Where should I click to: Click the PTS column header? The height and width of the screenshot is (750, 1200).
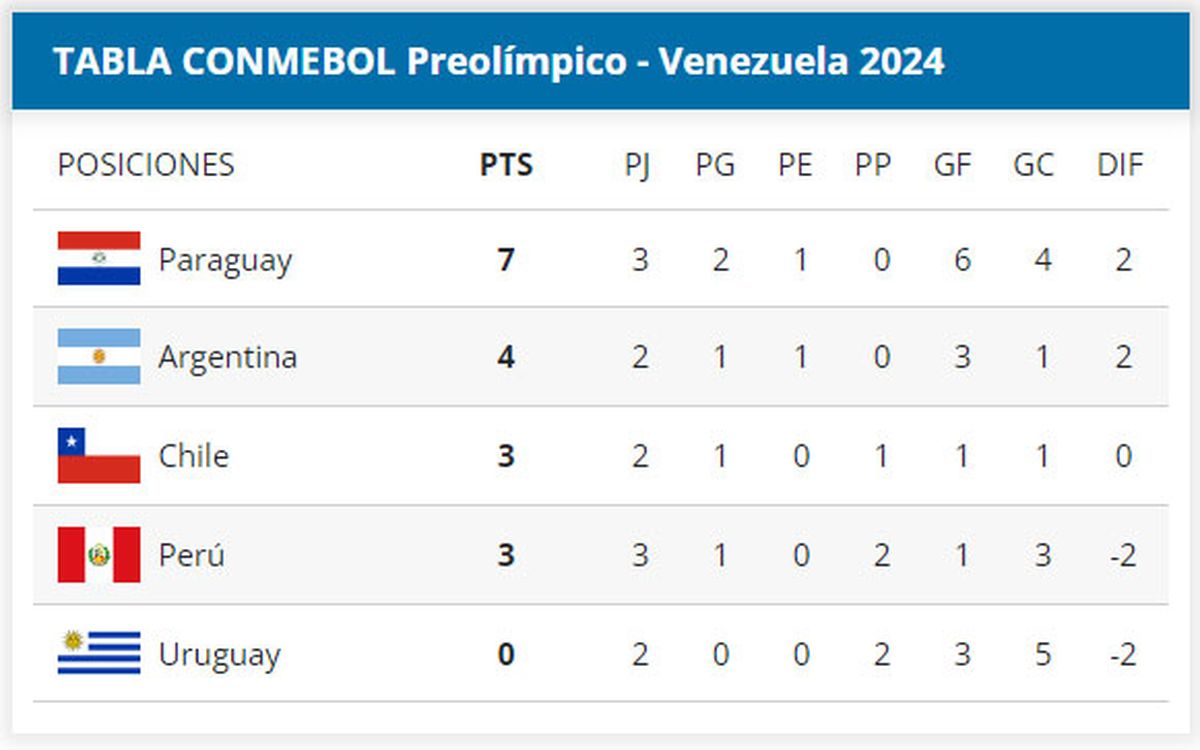tap(506, 165)
